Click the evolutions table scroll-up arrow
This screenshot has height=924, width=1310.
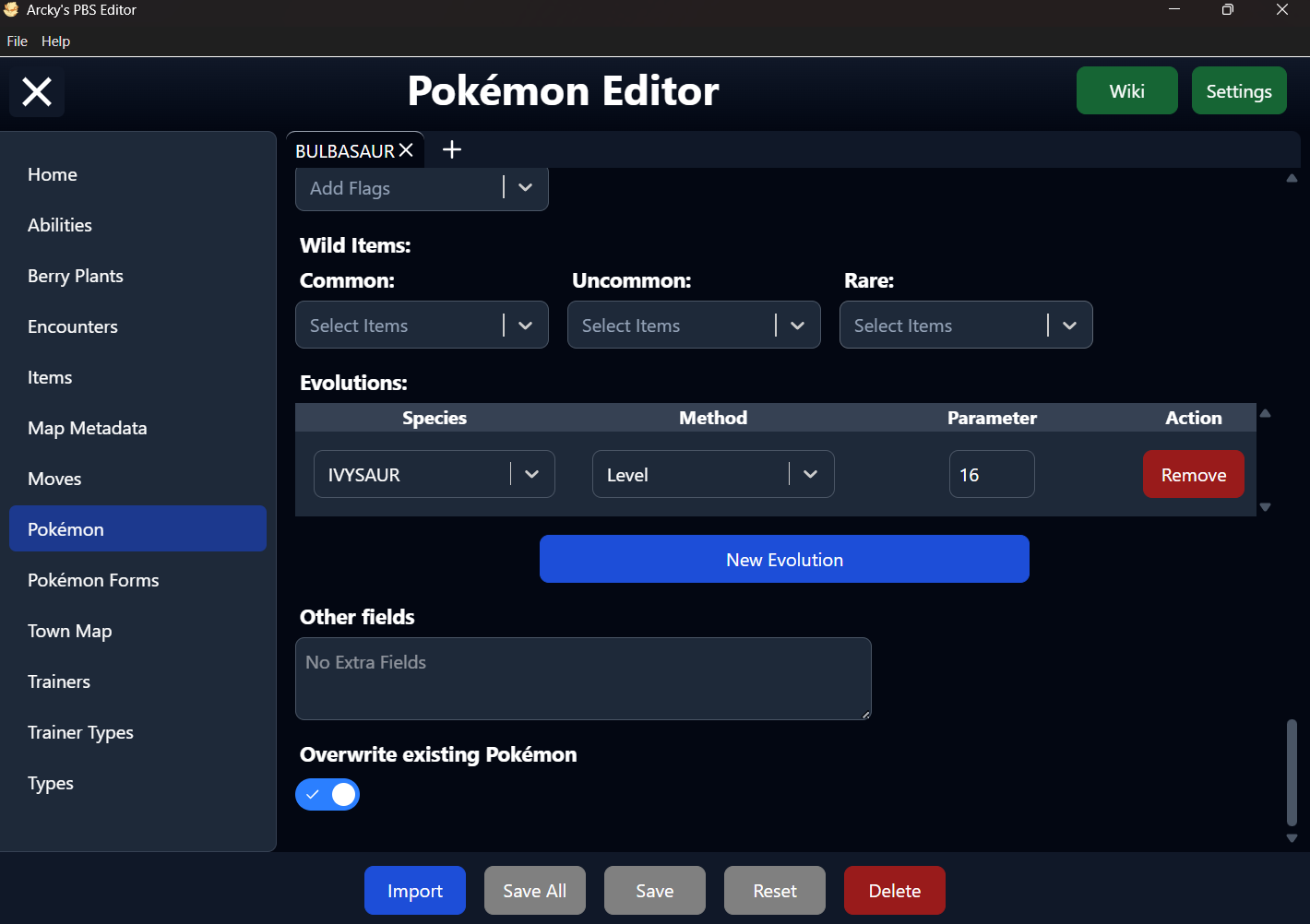pos(1266,413)
